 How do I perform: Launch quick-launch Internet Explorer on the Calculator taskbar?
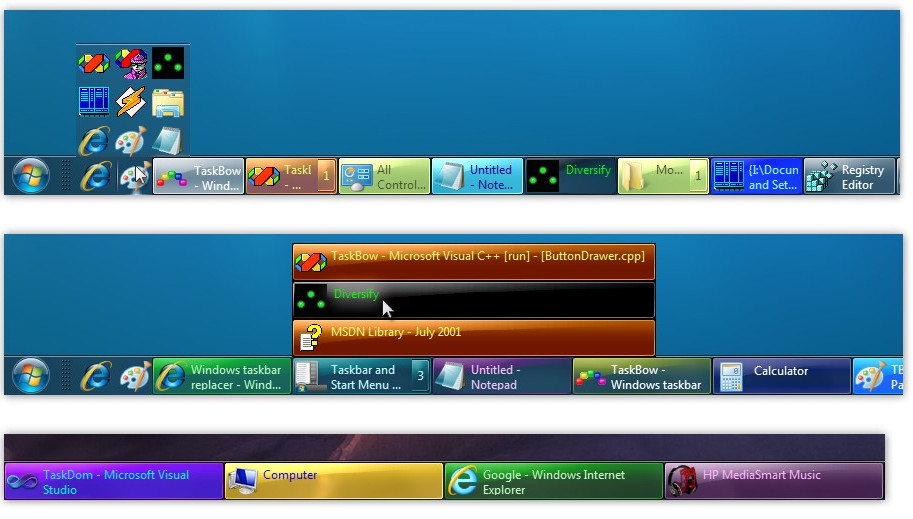click(95, 376)
